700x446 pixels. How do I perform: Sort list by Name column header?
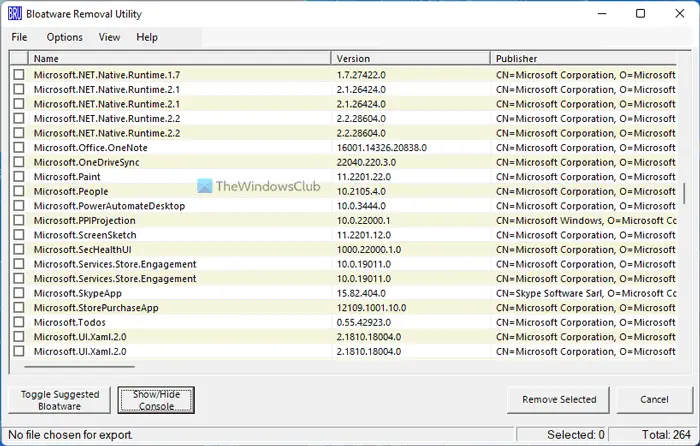pyautogui.click(x=179, y=58)
